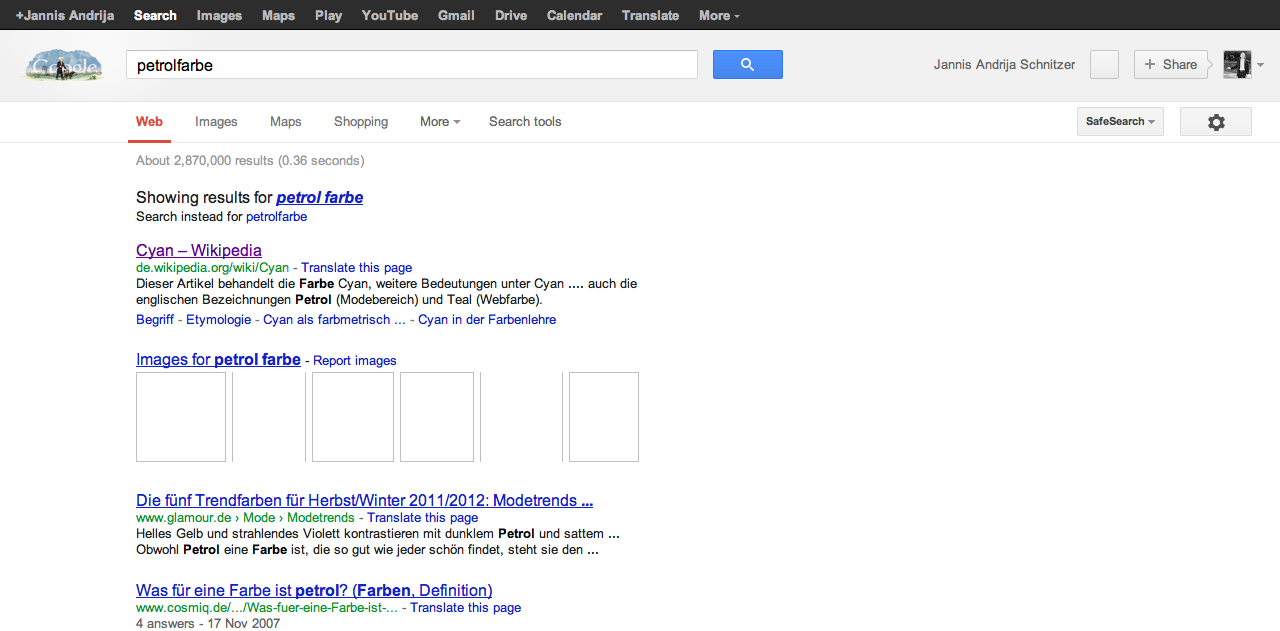
Task: Open Play from the top bar
Action: pos(328,15)
